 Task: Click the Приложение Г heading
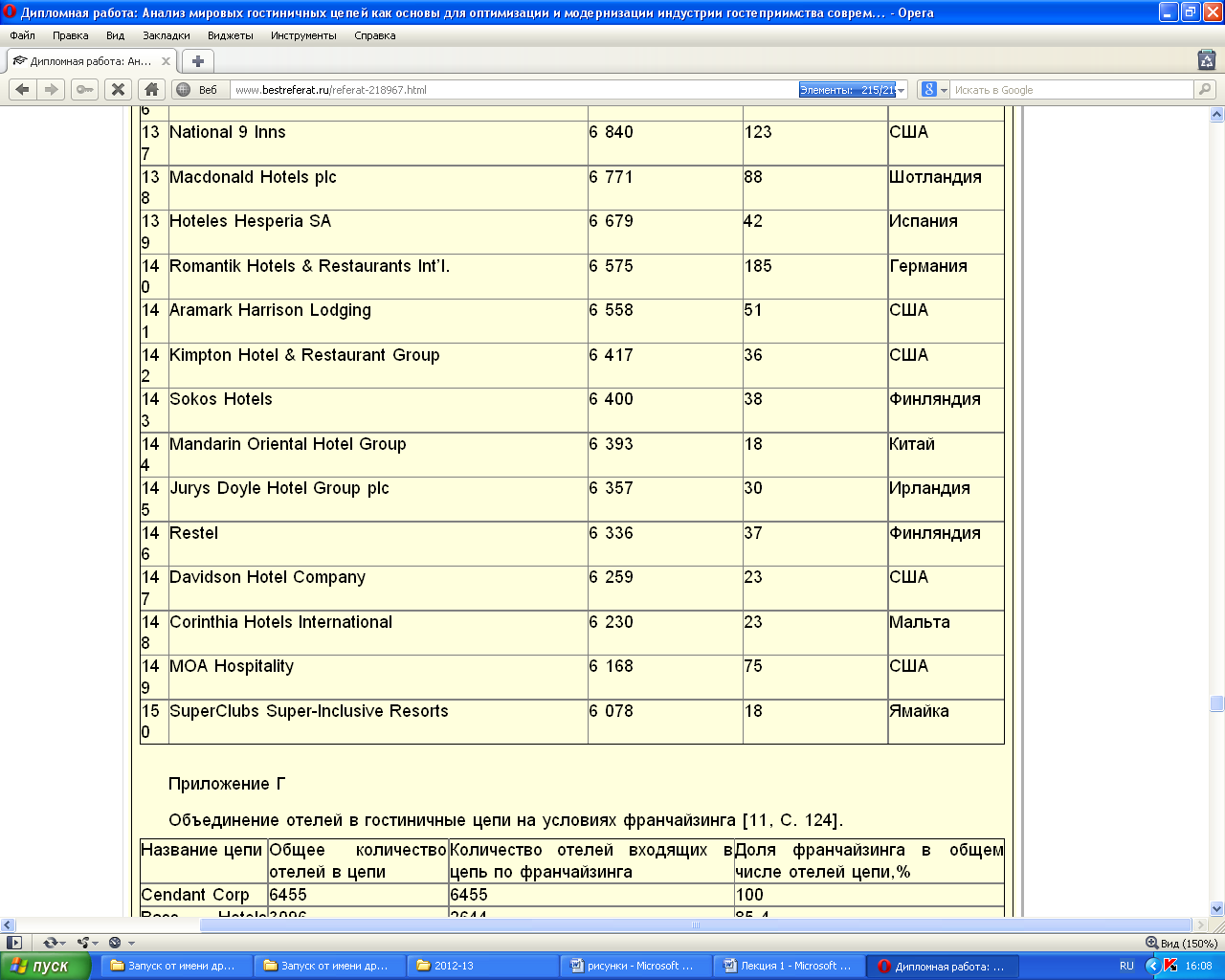227,784
